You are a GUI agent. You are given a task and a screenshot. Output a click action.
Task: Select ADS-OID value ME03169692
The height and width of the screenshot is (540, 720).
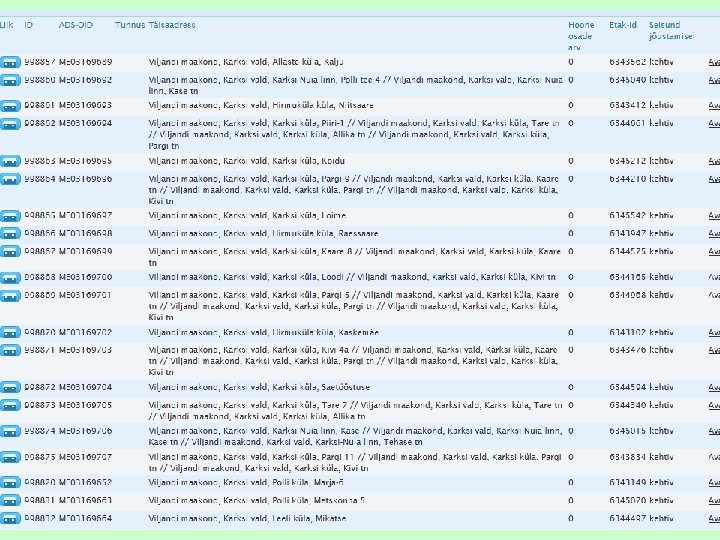pyautogui.click(x=85, y=80)
